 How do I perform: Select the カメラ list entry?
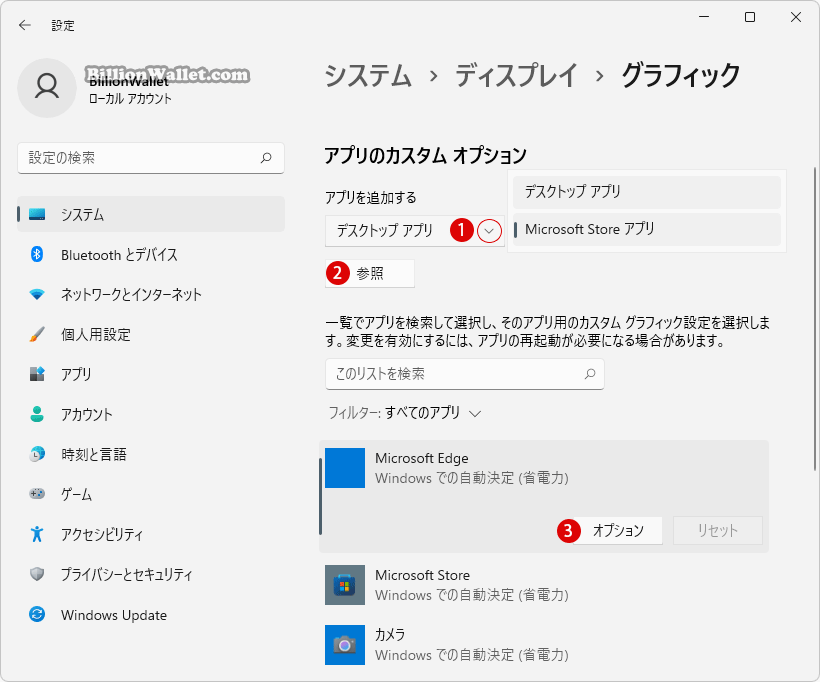pyautogui.click(x=544, y=645)
